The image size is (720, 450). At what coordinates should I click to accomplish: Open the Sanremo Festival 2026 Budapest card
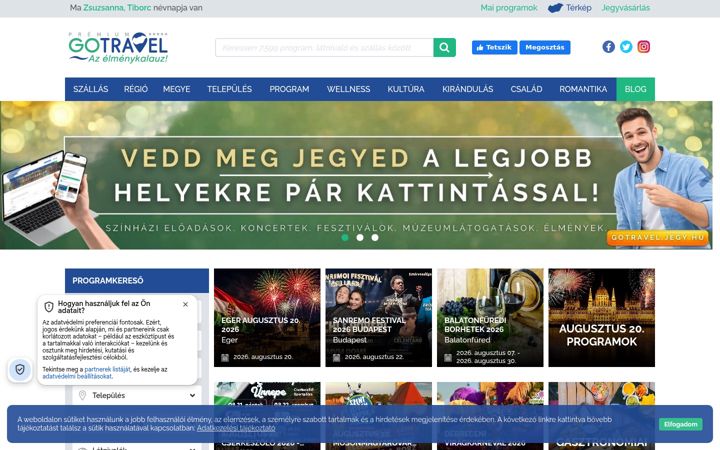pyautogui.click(x=378, y=318)
